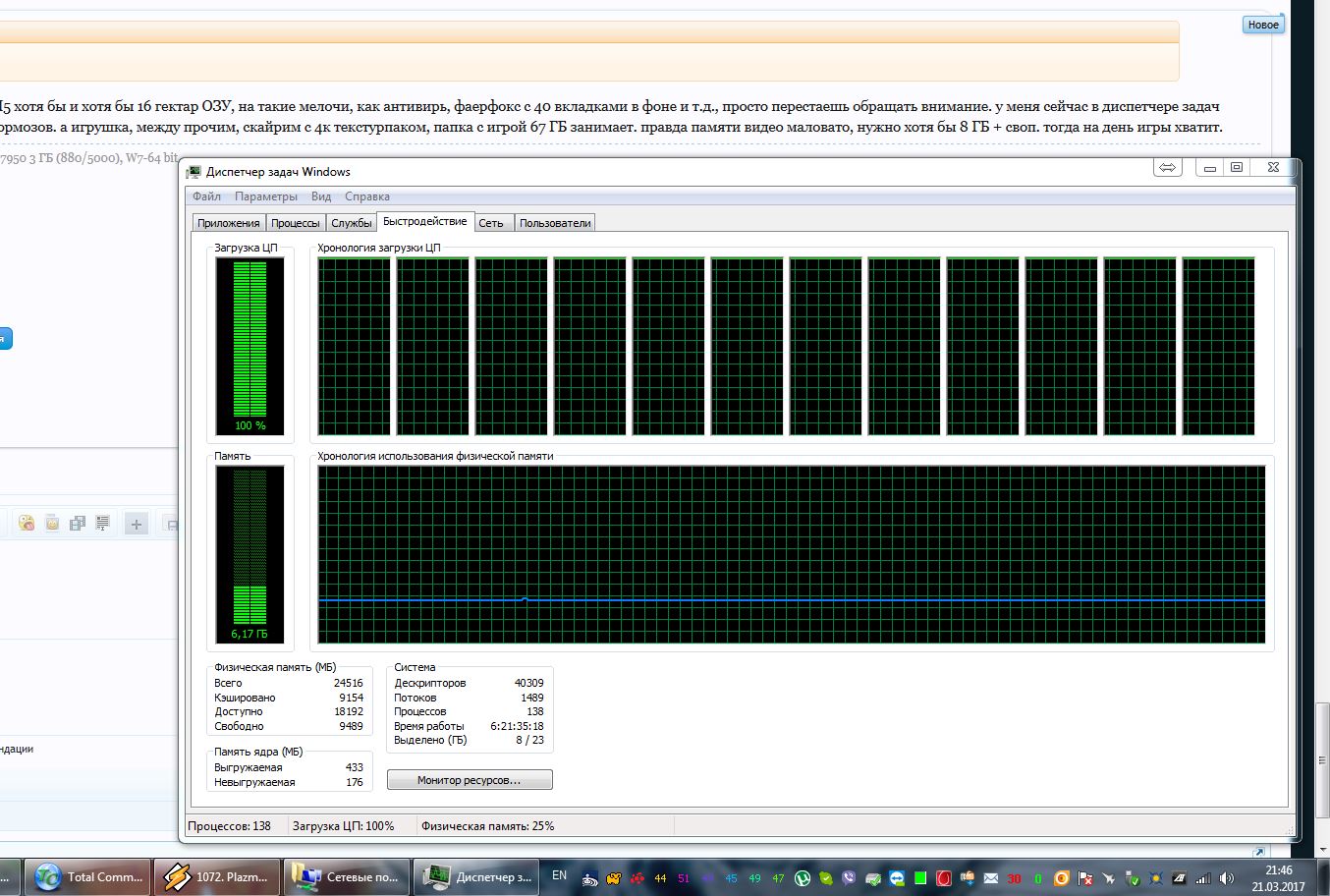1330x896 pixels.
Task: Click the tongue-out smiley icon in forum editor
Action: point(27,524)
